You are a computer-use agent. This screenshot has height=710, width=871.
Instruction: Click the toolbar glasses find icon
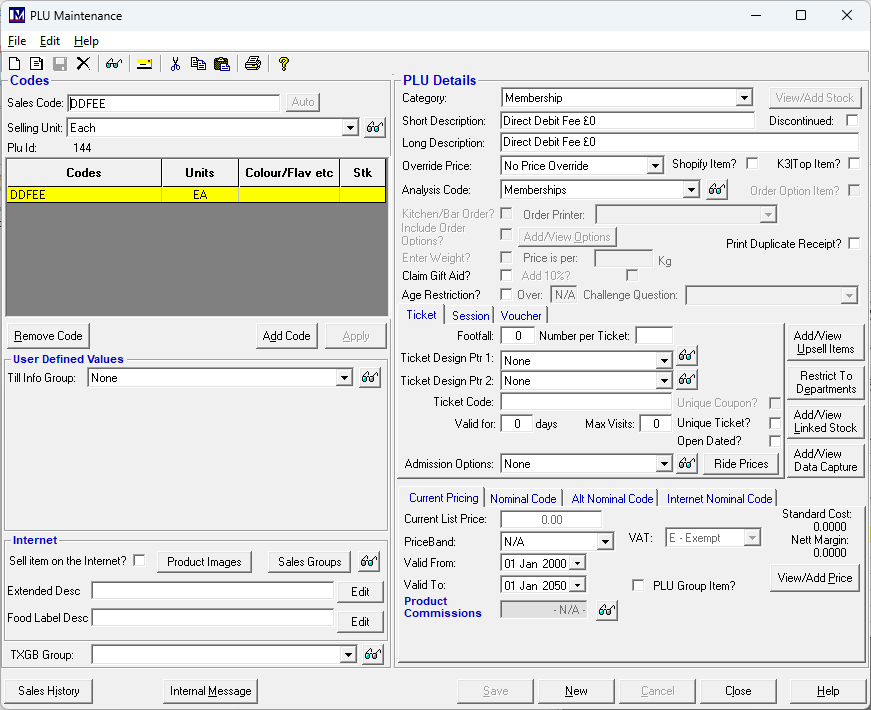113,64
